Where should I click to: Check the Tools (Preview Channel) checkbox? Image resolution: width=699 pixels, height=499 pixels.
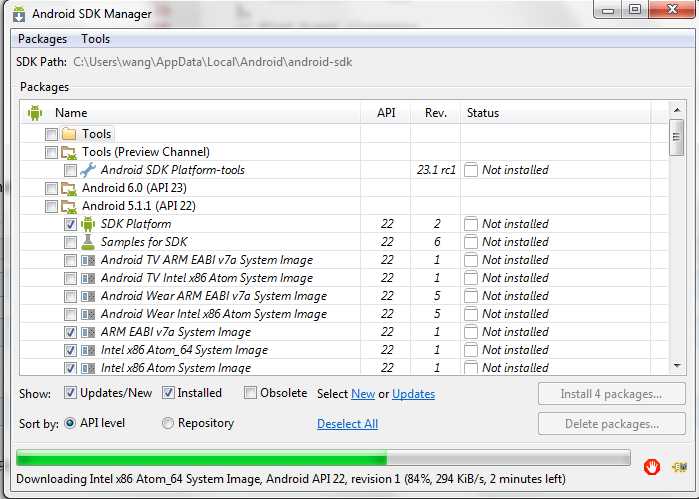pos(51,153)
